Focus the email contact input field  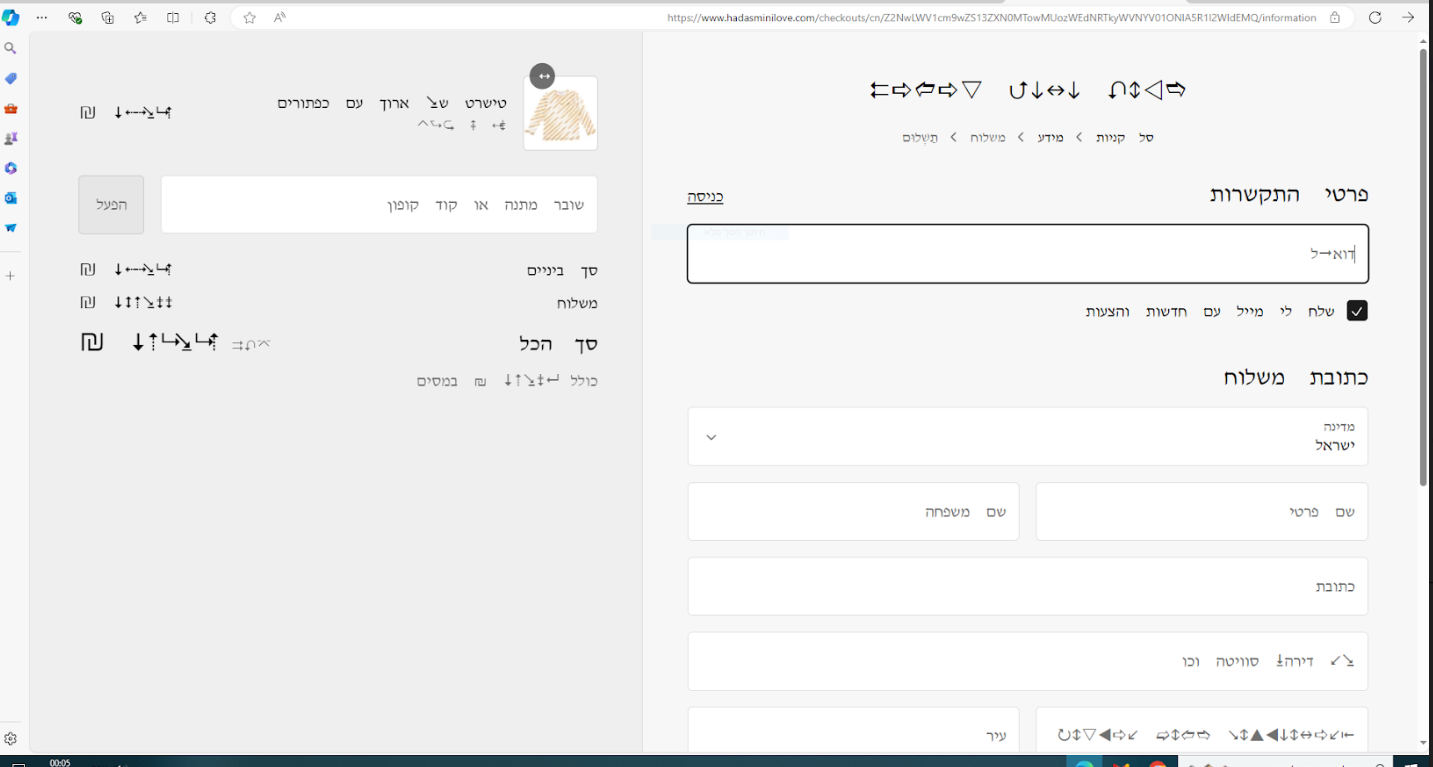(x=1028, y=254)
